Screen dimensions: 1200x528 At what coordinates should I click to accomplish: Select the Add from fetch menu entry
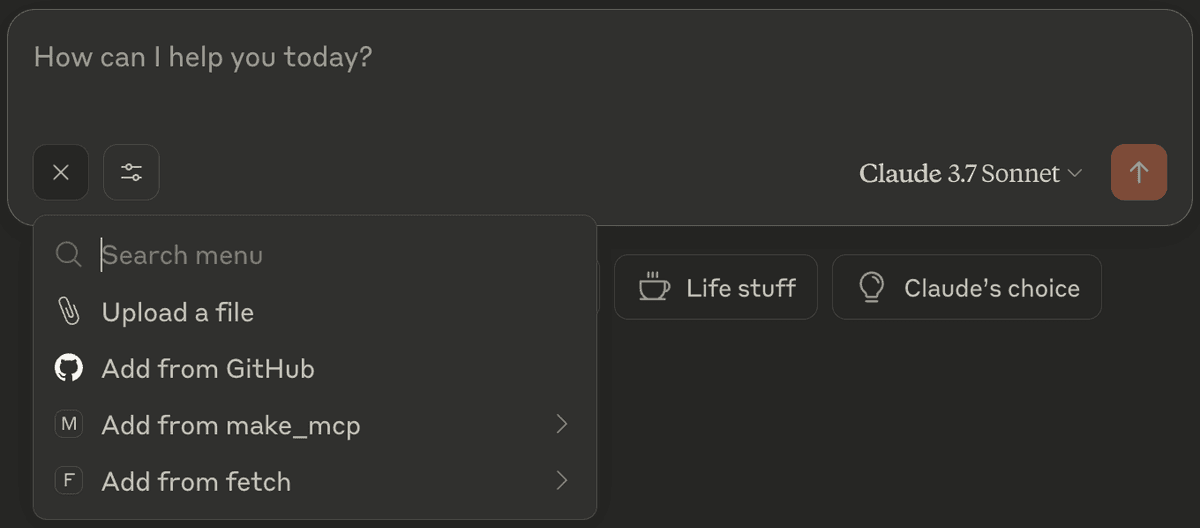(x=315, y=481)
